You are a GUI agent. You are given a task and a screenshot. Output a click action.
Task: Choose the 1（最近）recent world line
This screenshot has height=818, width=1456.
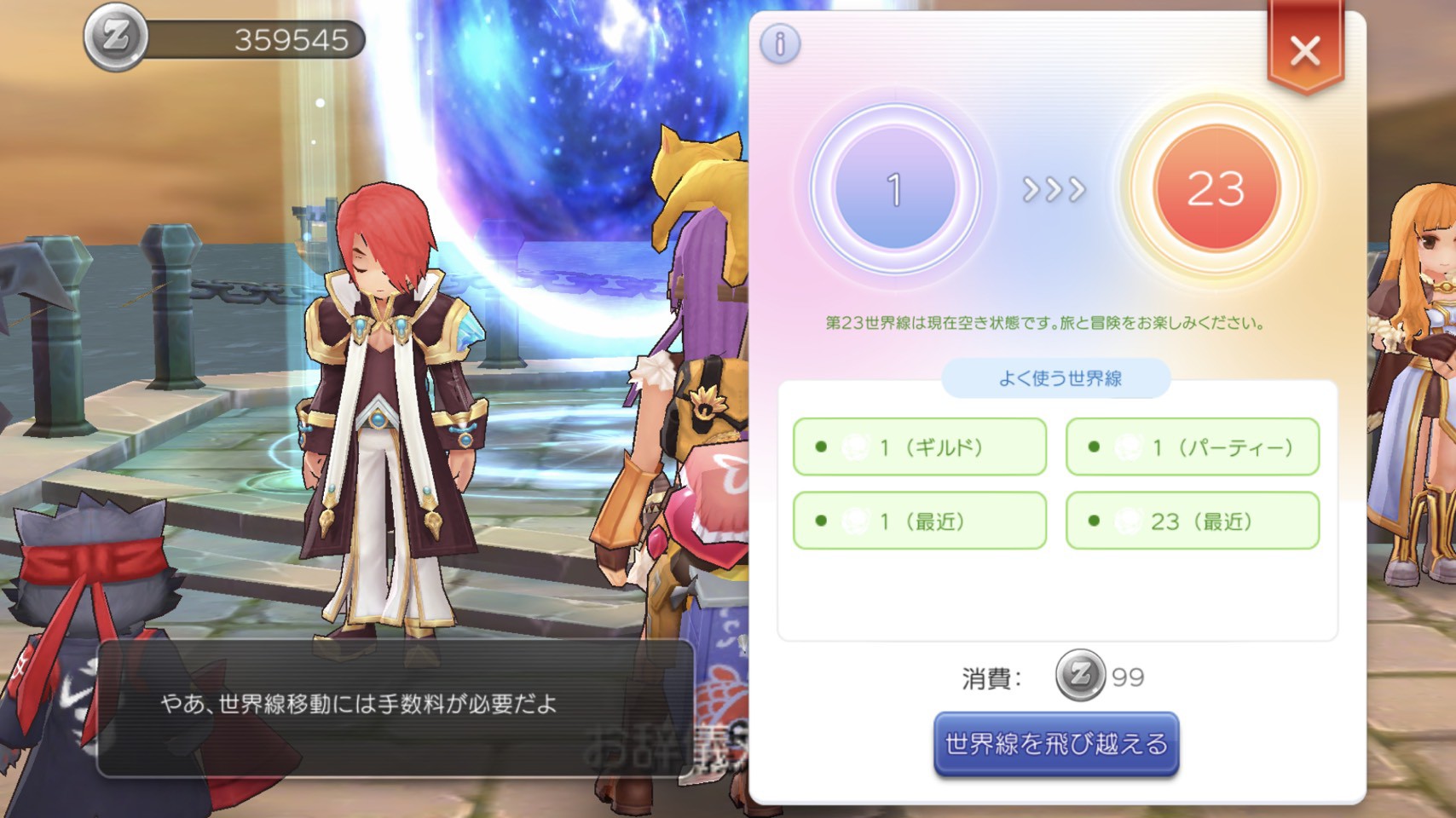(920, 521)
